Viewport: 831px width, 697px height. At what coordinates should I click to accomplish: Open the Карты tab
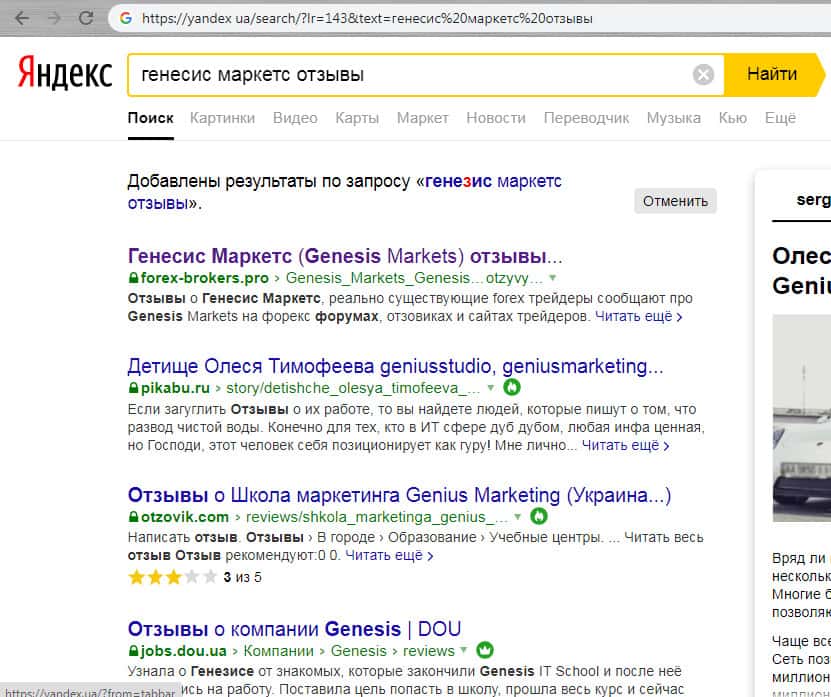357,118
